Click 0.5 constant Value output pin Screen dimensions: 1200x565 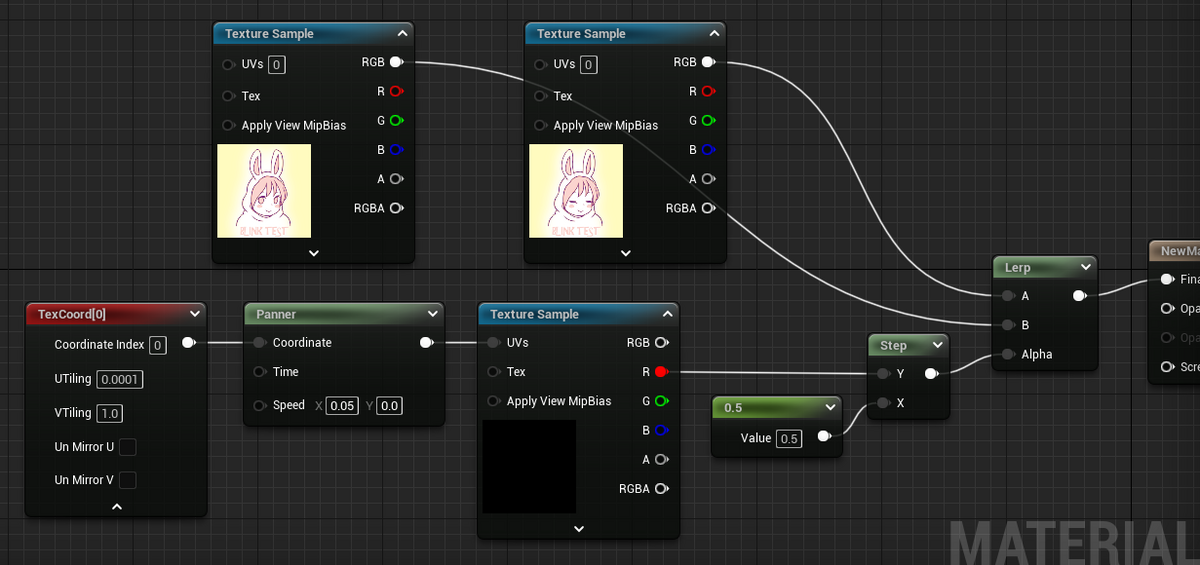tap(822, 437)
